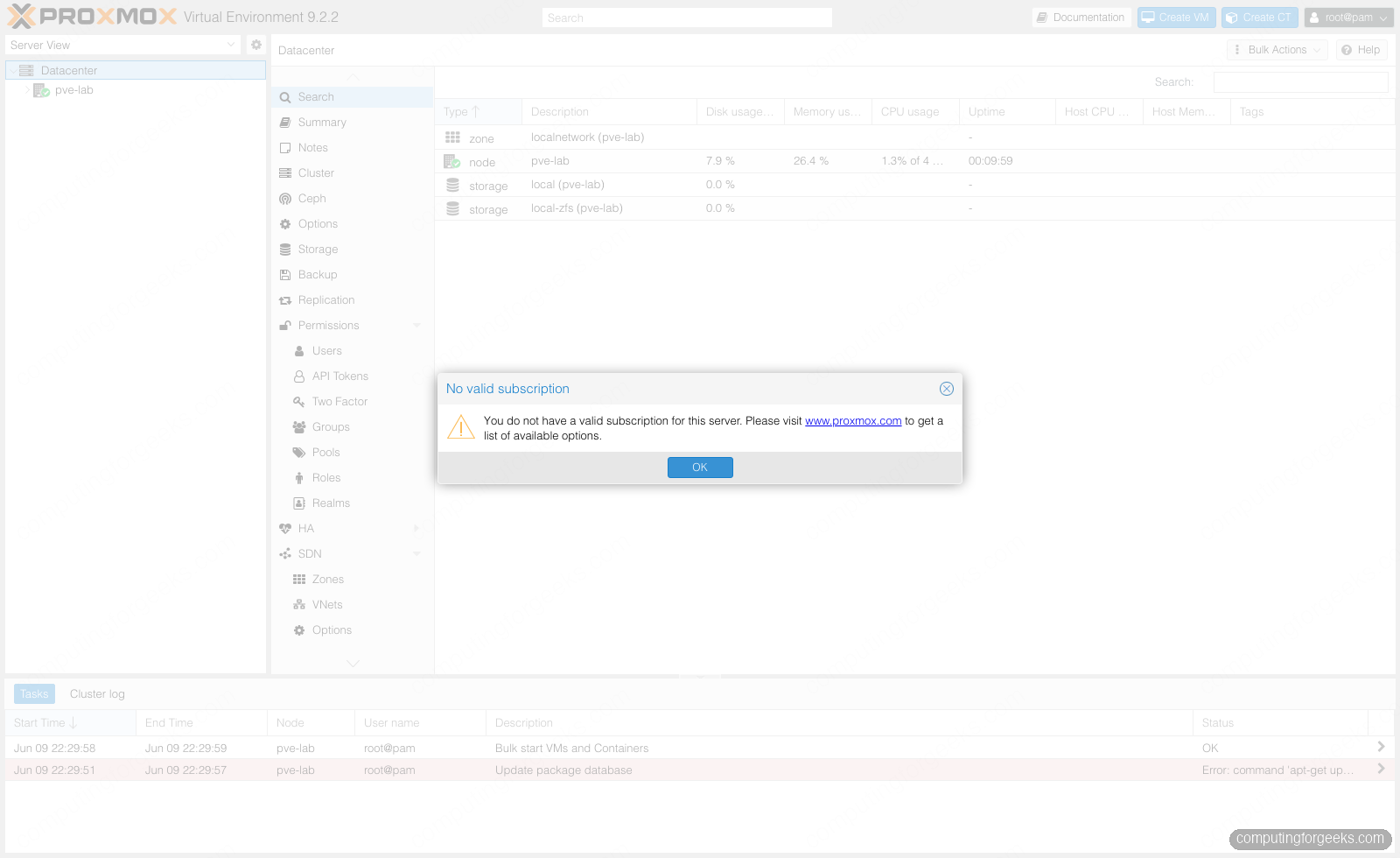
Task: Open the Search menu item
Action: click(352, 97)
